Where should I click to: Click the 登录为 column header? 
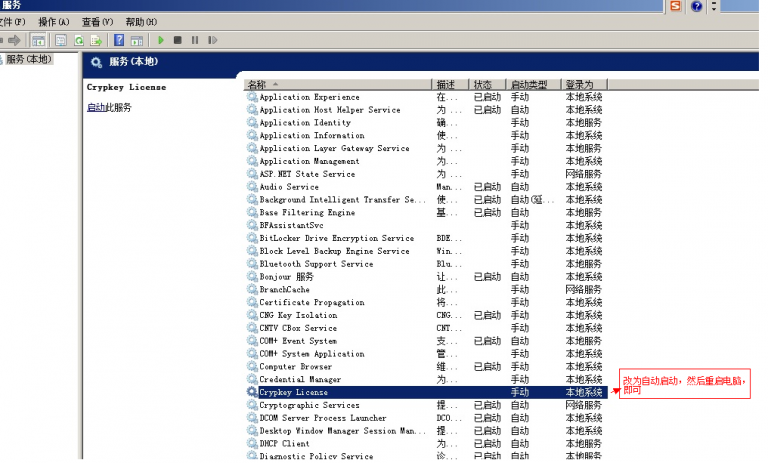tap(580, 85)
